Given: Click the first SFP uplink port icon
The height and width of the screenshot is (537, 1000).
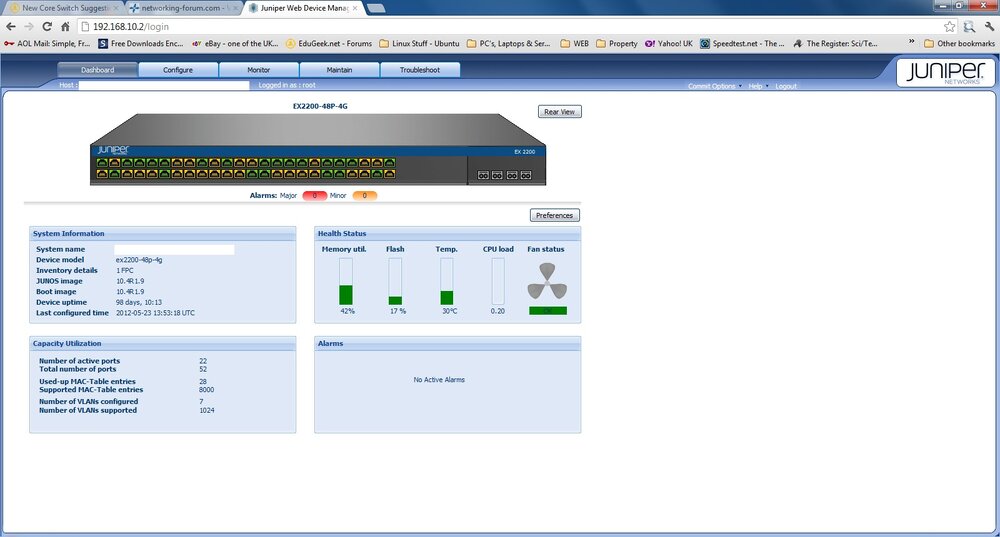Looking at the screenshot, I should (483, 175).
